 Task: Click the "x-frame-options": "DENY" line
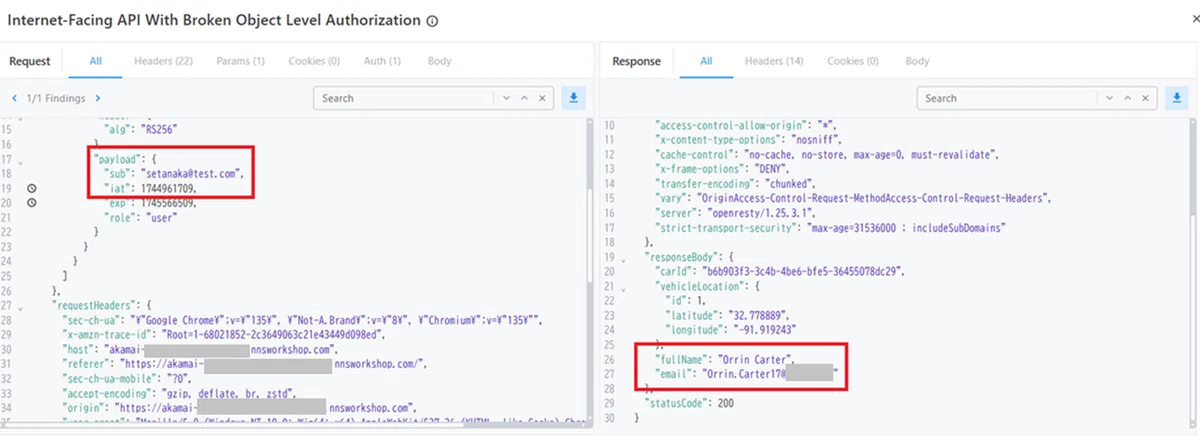coord(725,169)
